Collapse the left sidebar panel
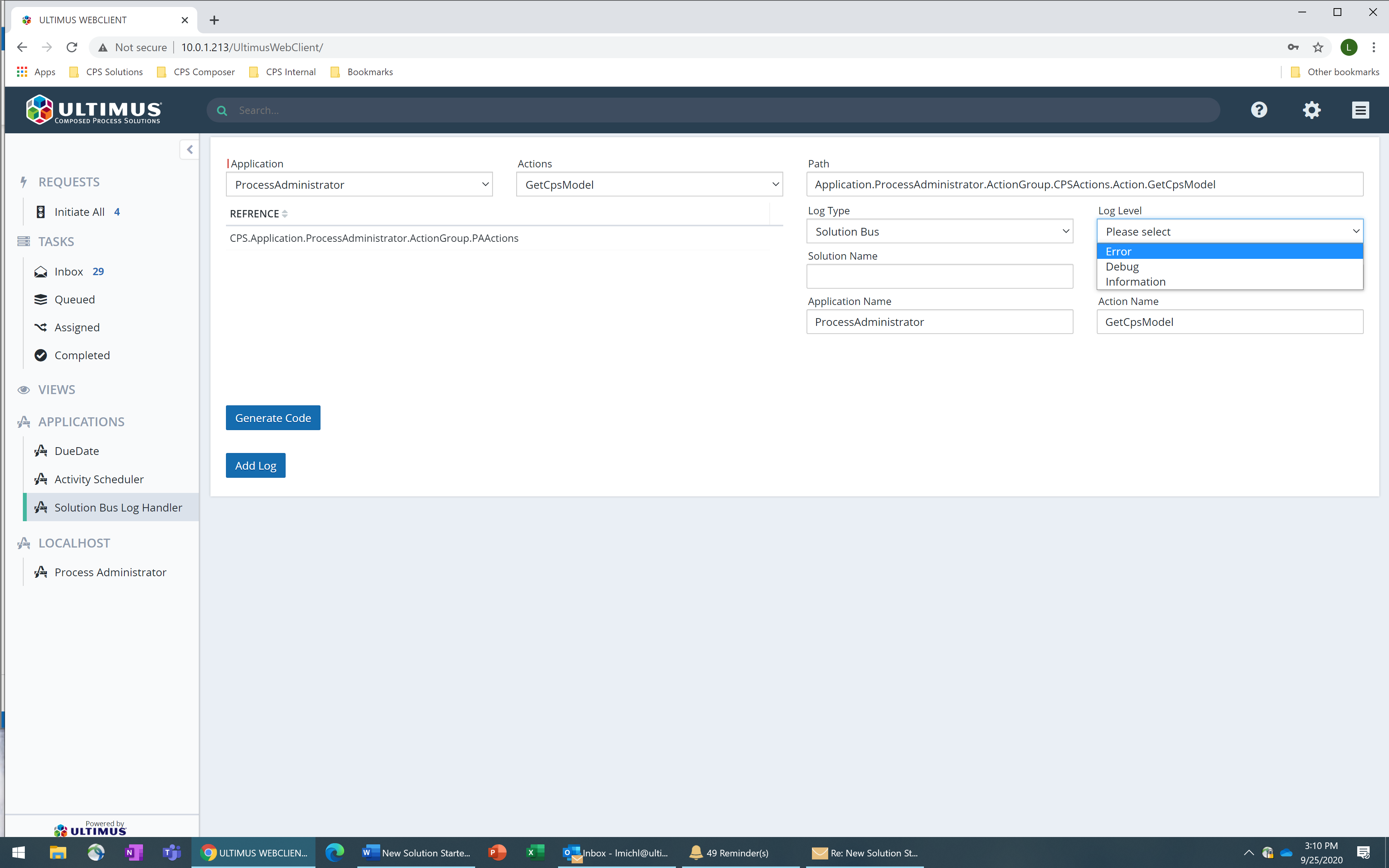 pos(190,149)
